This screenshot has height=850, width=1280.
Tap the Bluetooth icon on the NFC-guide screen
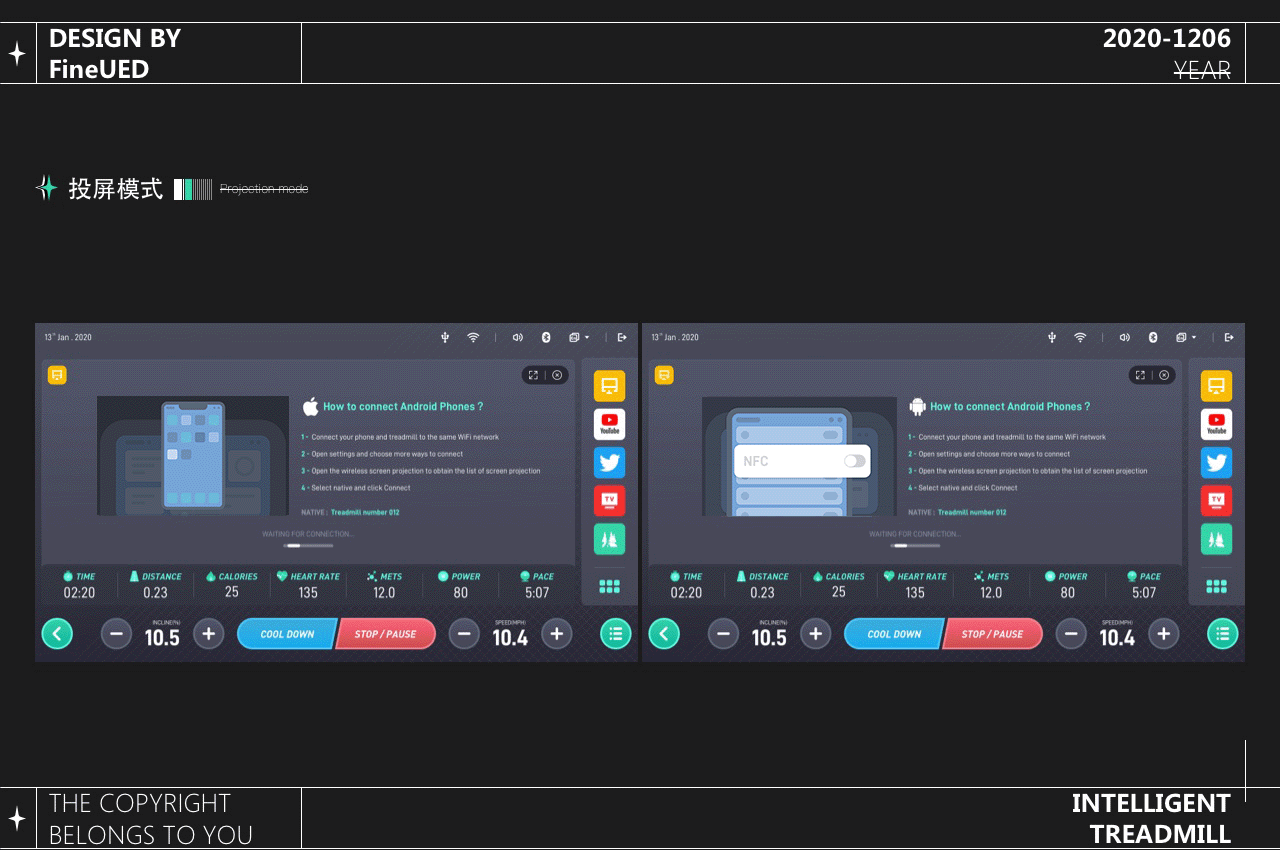(x=1153, y=338)
